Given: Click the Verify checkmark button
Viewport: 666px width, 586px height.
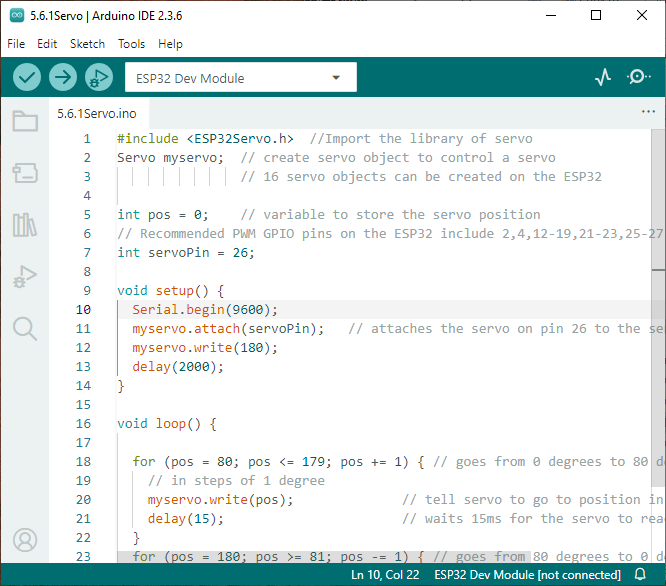Looking at the screenshot, I should (x=27, y=77).
